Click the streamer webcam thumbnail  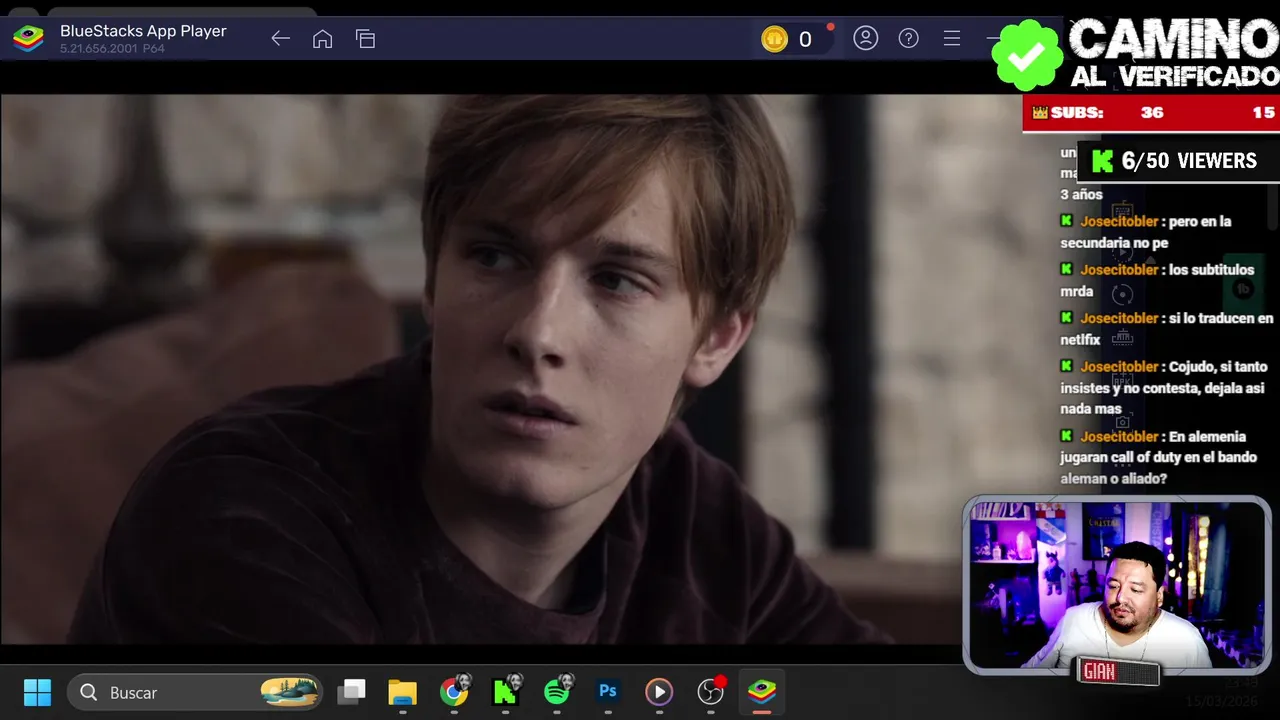pos(1117,585)
